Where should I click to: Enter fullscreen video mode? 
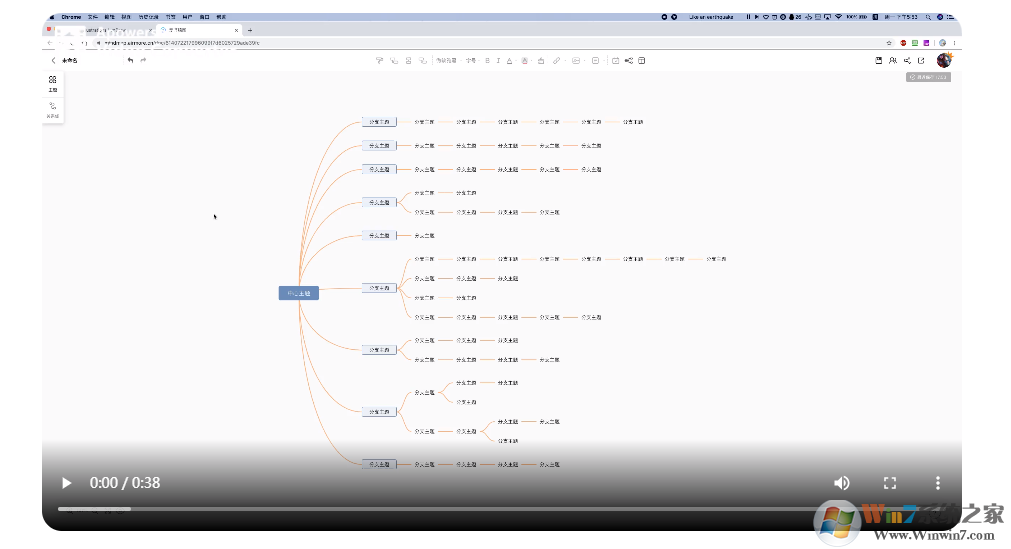pos(889,483)
